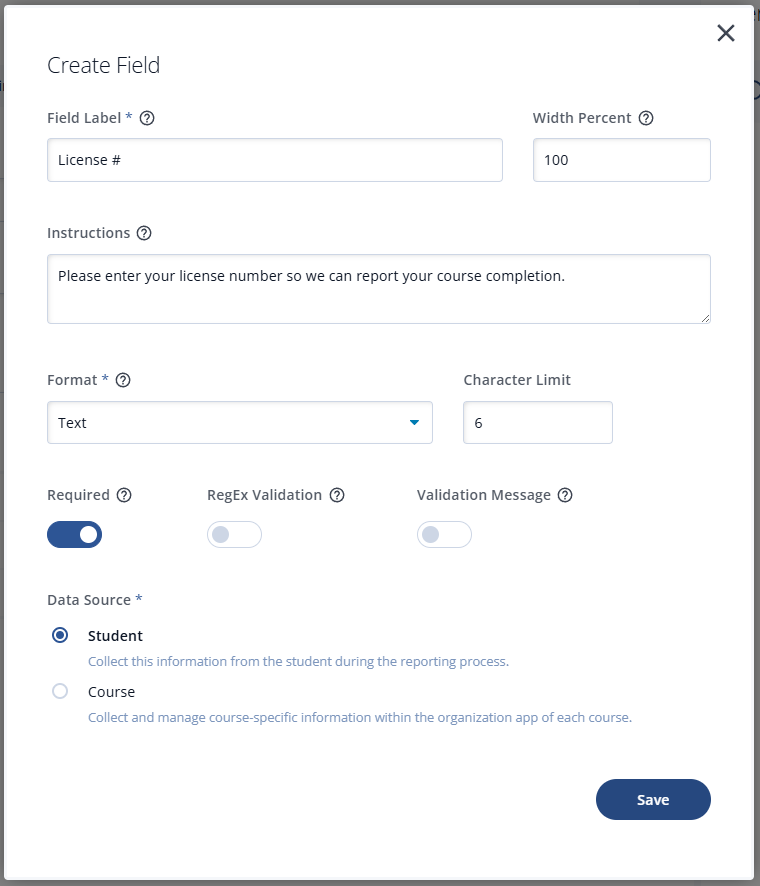
Task: Focus the Width Percent input field
Action: pyautogui.click(x=622, y=160)
